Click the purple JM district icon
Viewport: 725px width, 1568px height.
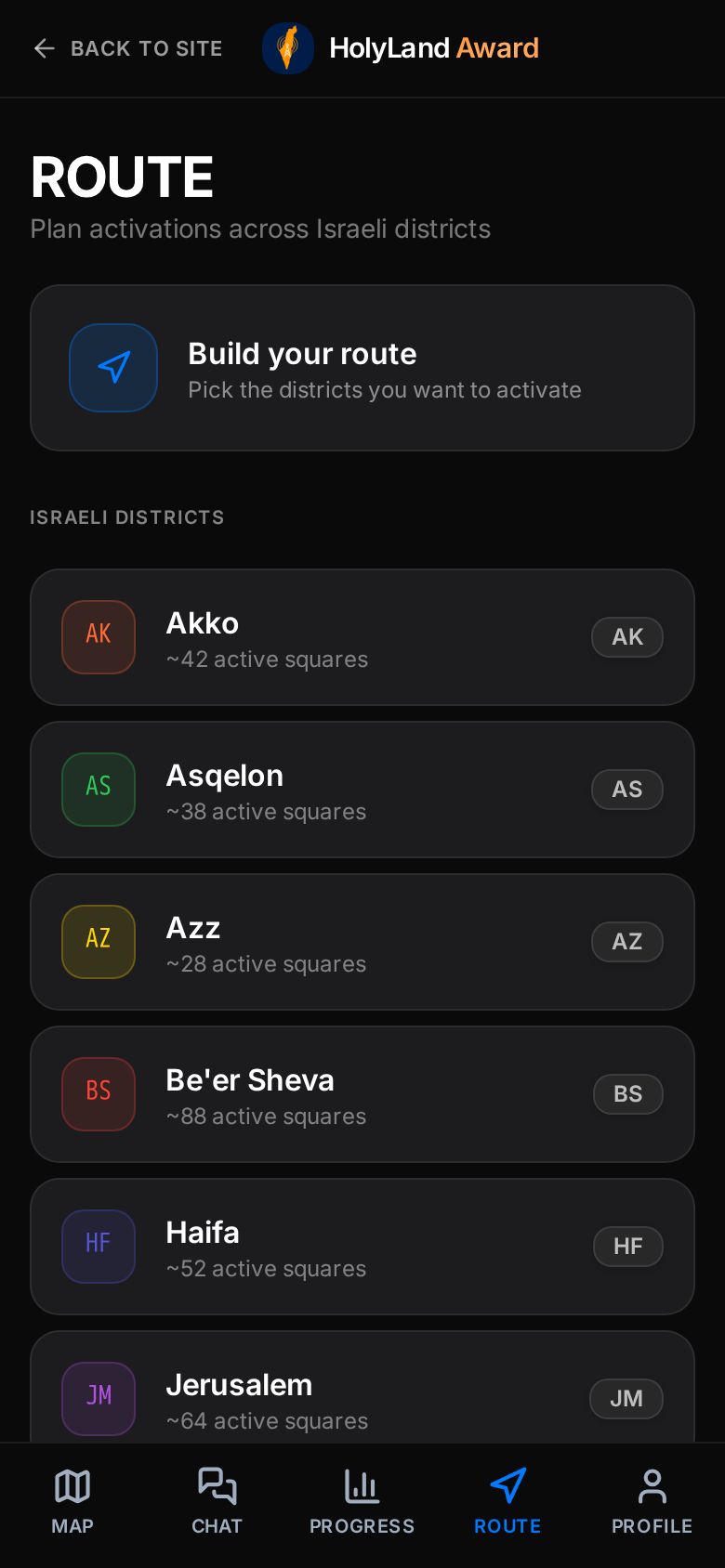point(99,1399)
